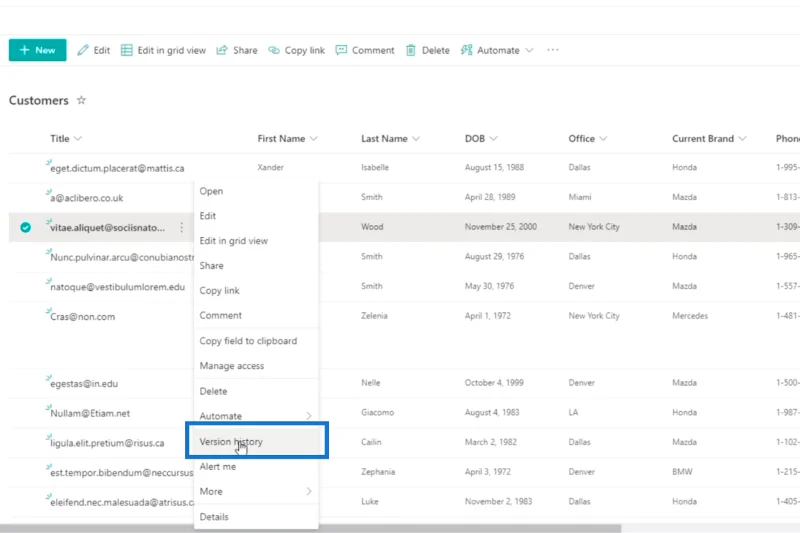The width and height of the screenshot is (800, 533).
Task: Open the a@aclibero.co.uk item
Action: click(x=87, y=198)
